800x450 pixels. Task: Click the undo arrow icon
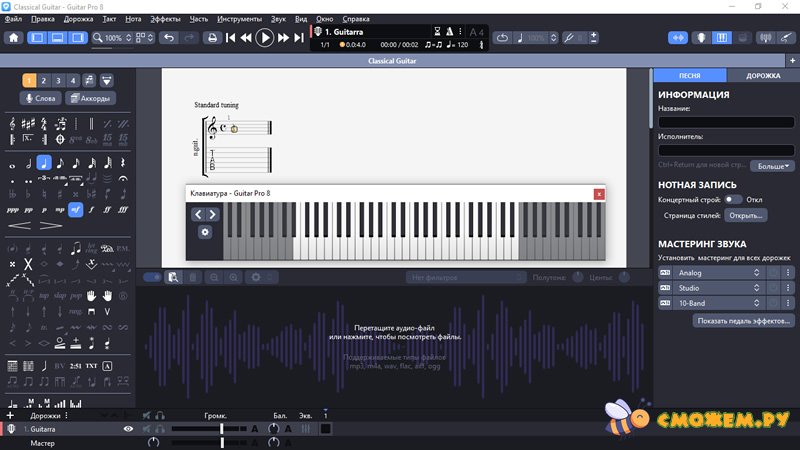(167, 38)
